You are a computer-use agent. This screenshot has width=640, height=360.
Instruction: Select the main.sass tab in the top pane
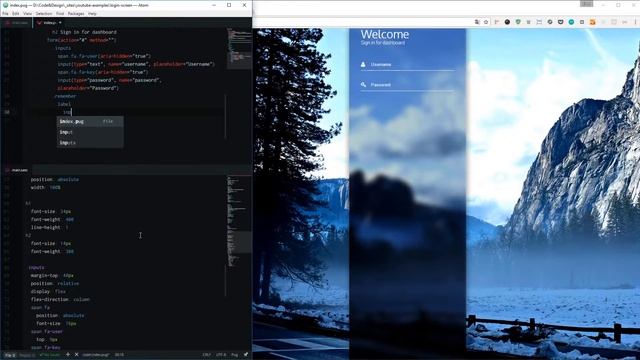(x=17, y=23)
